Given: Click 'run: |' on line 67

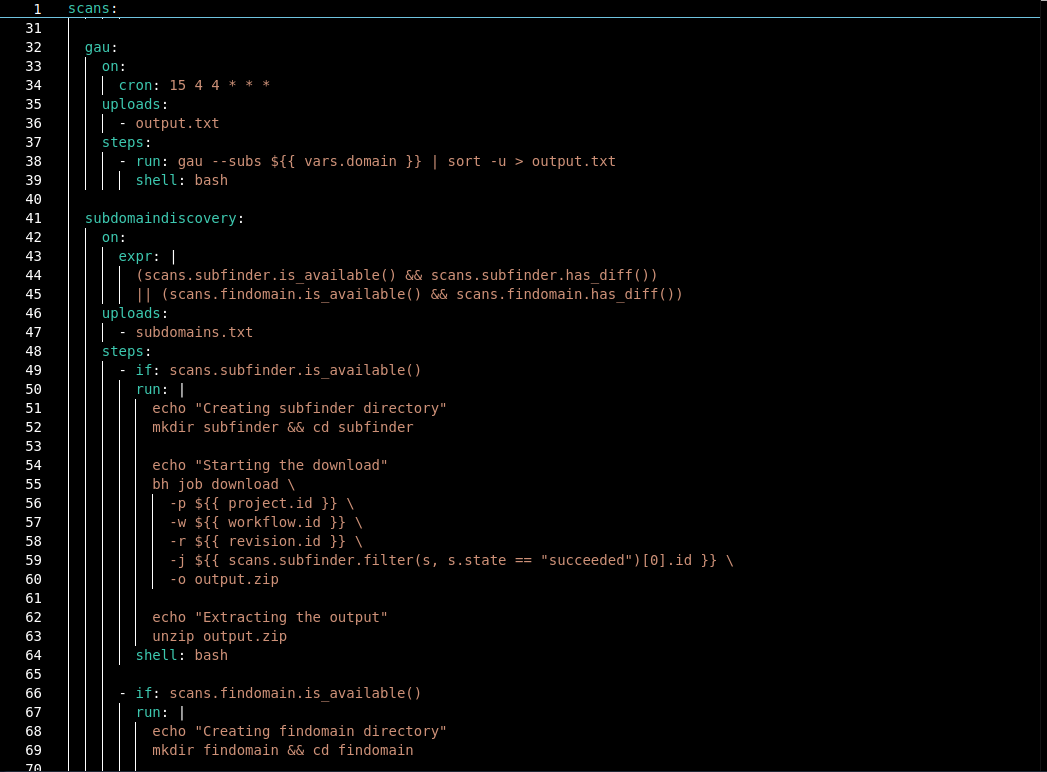Looking at the screenshot, I should (x=160, y=713).
